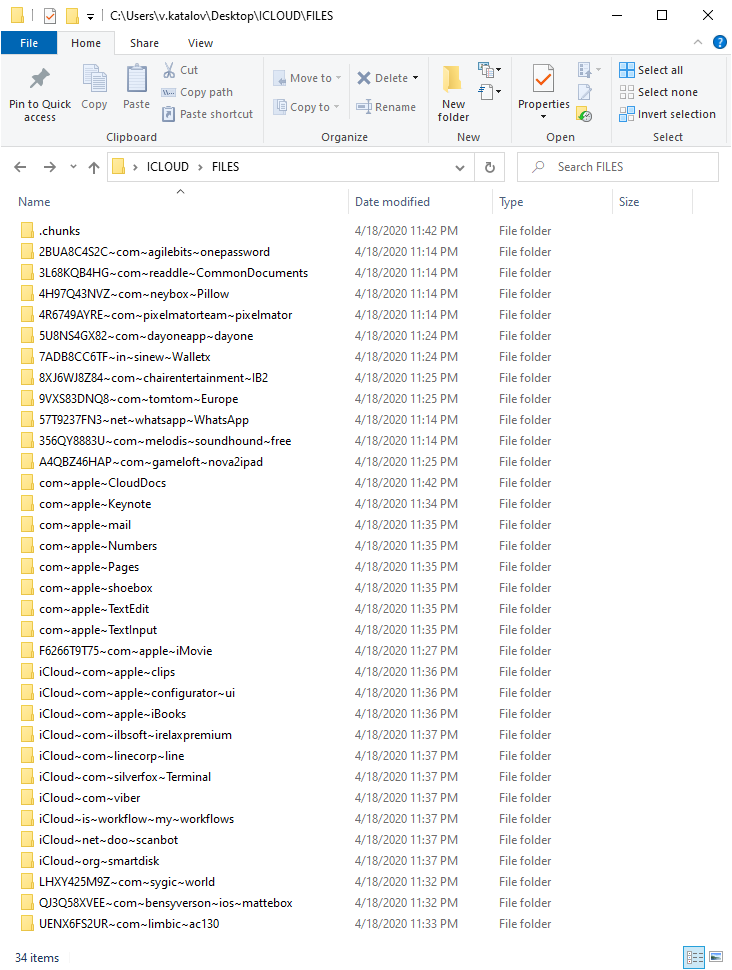Open the File menu
The height and width of the screenshot is (970, 732).
pos(29,43)
